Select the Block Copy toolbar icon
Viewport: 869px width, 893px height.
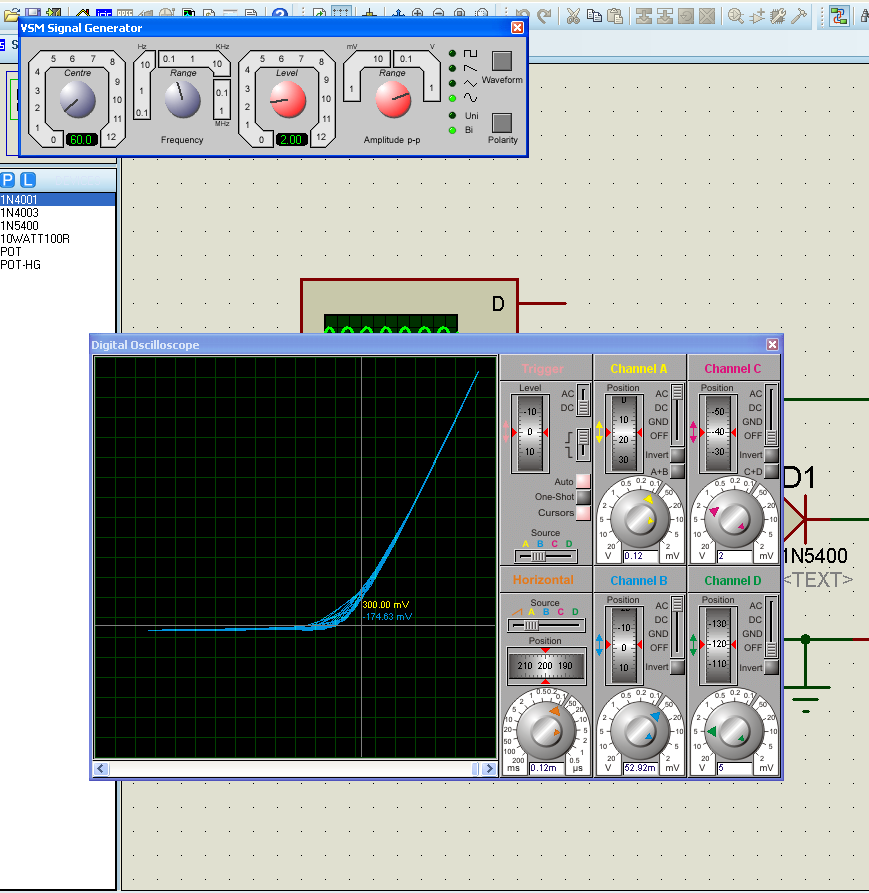(644, 15)
